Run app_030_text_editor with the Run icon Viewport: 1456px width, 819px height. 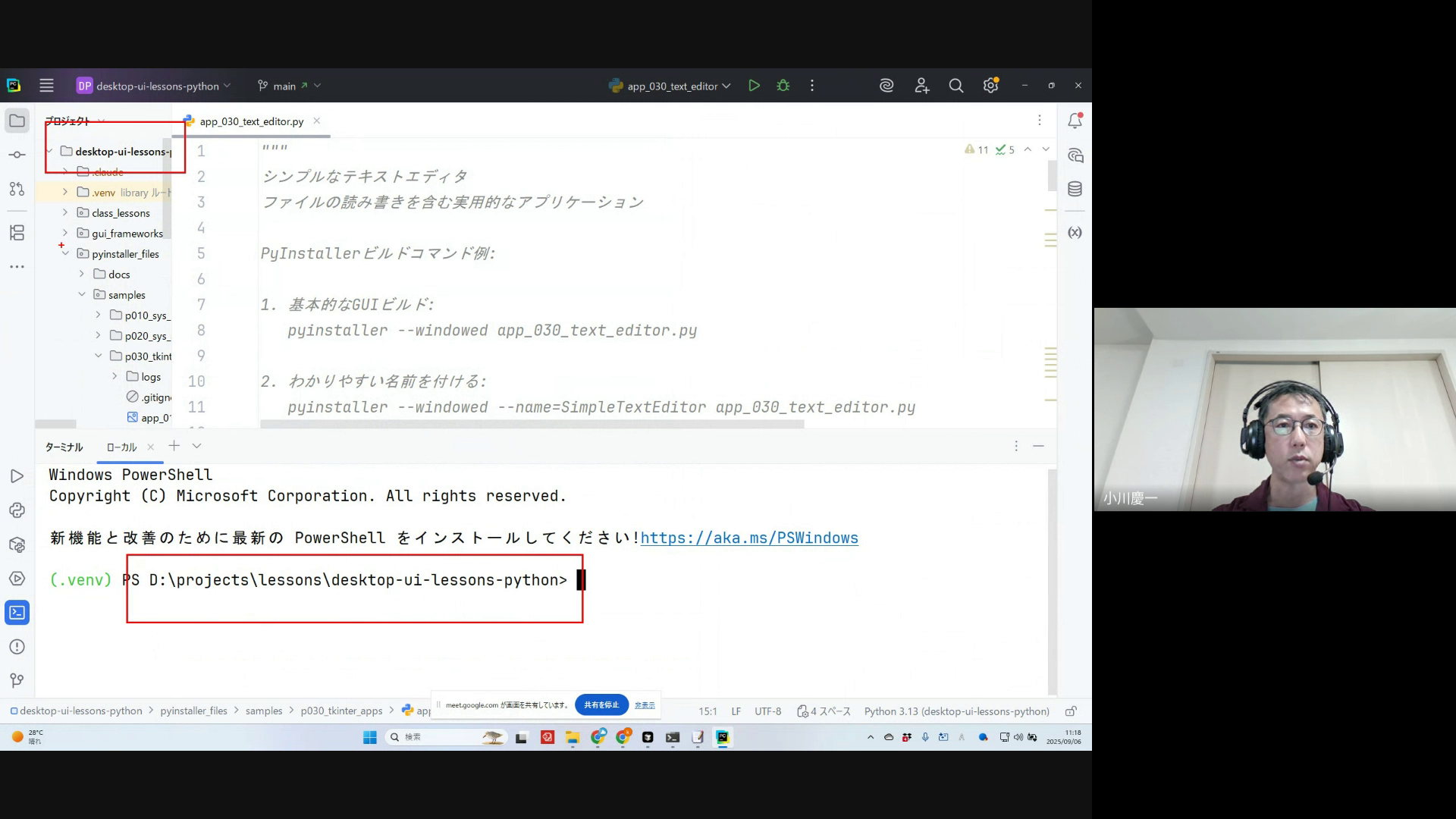point(754,86)
